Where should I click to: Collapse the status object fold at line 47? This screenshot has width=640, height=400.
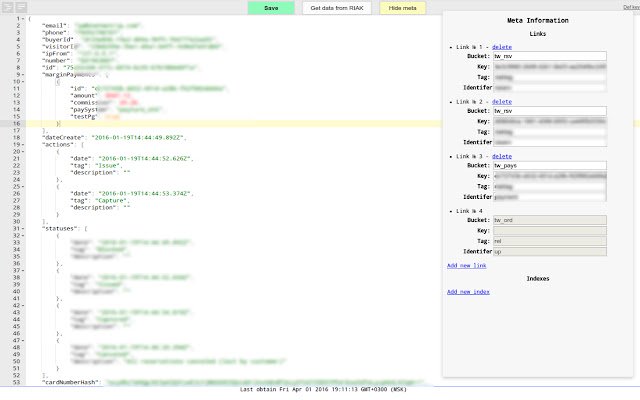click(23, 340)
